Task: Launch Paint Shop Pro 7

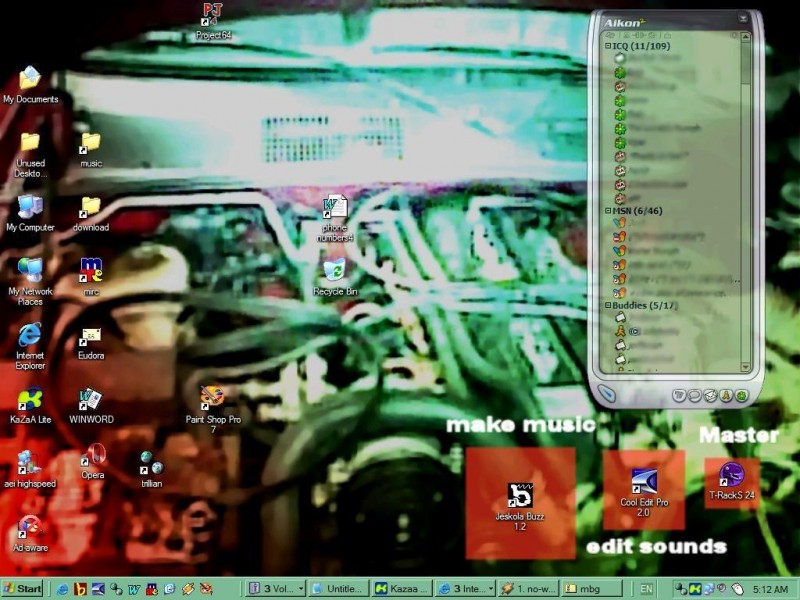Action: (x=213, y=410)
